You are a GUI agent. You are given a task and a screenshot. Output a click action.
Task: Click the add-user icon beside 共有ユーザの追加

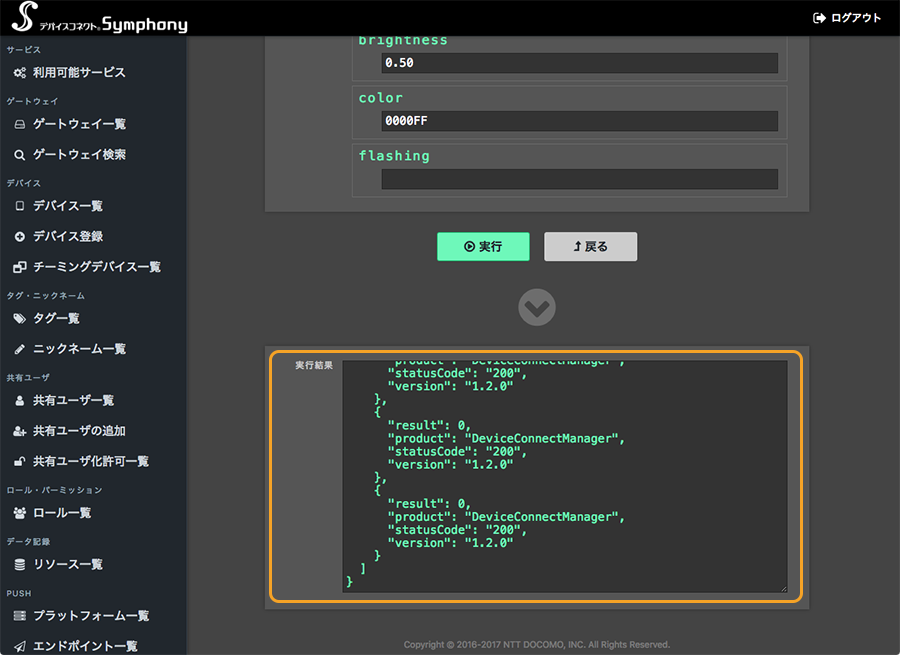point(20,431)
